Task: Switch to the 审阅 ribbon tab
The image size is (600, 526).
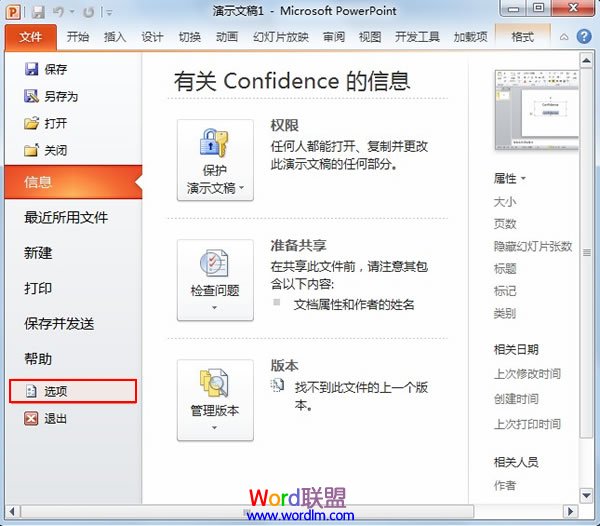Action: click(x=334, y=37)
